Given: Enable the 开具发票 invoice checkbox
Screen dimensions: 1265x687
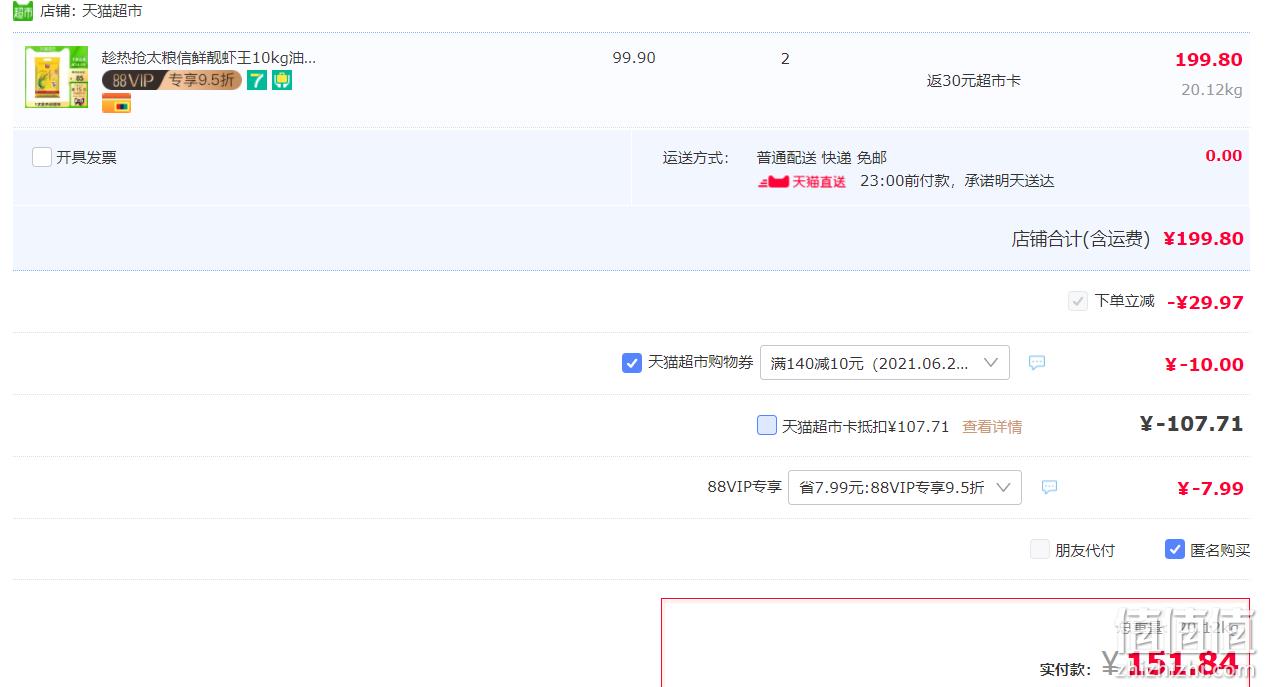Looking at the screenshot, I should point(42,157).
